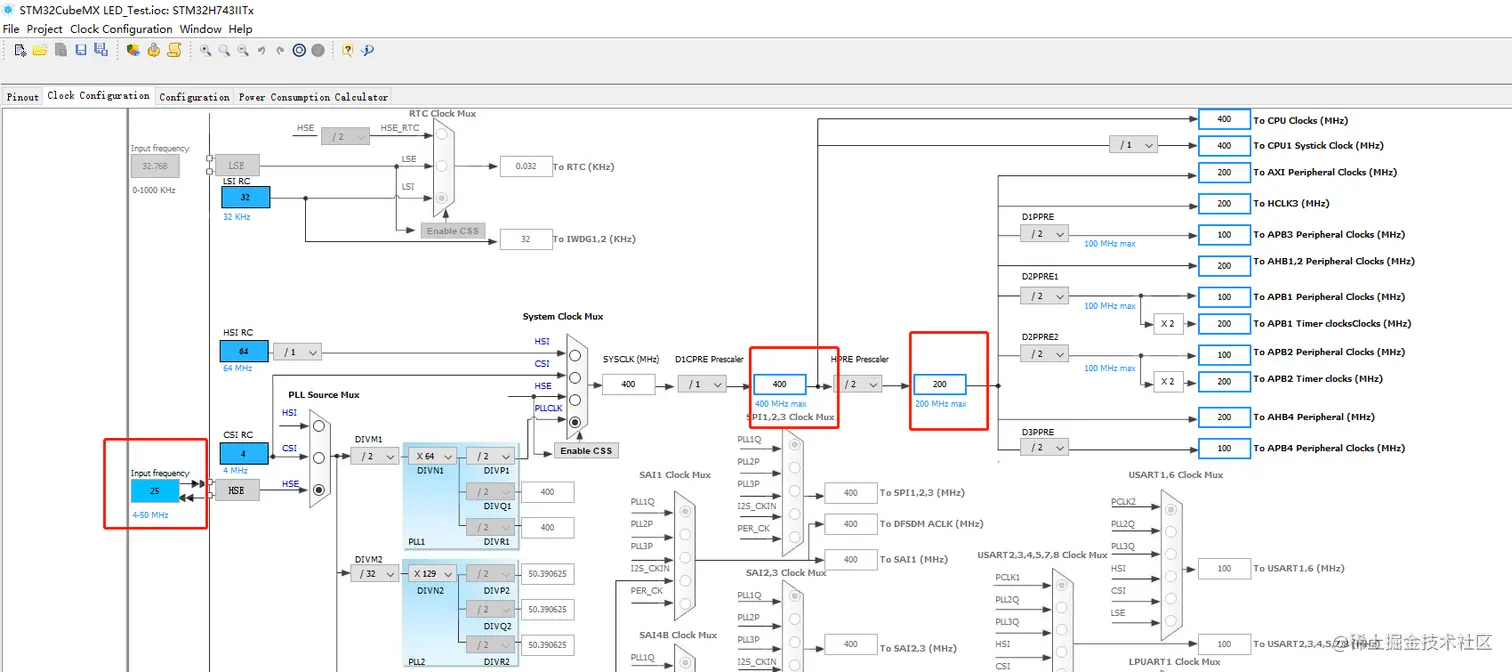The width and height of the screenshot is (1512, 672).
Task: Click the Save Project floppy icon
Action: point(80,50)
